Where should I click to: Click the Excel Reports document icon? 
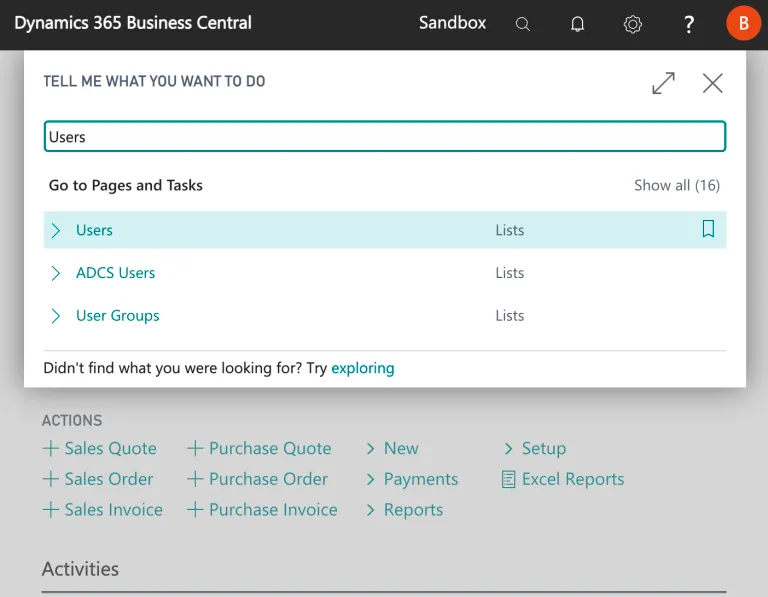click(508, 479)
